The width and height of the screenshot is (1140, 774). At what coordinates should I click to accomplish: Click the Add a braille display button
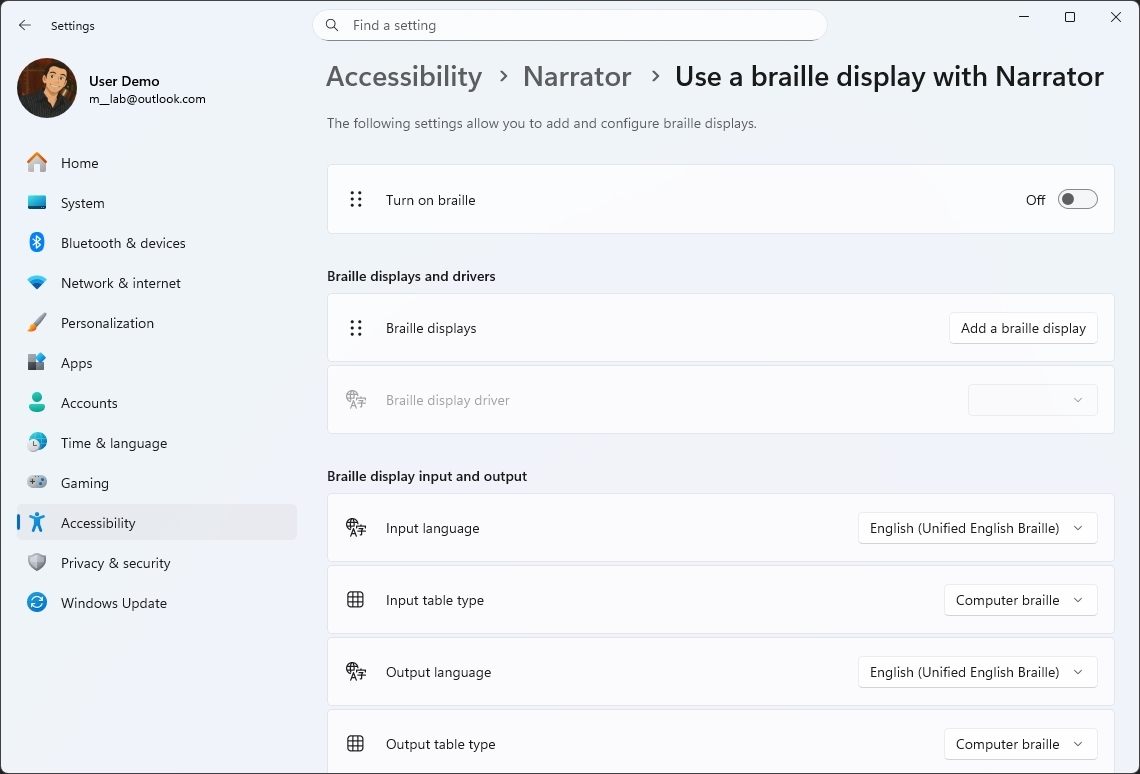(1022, 328)
